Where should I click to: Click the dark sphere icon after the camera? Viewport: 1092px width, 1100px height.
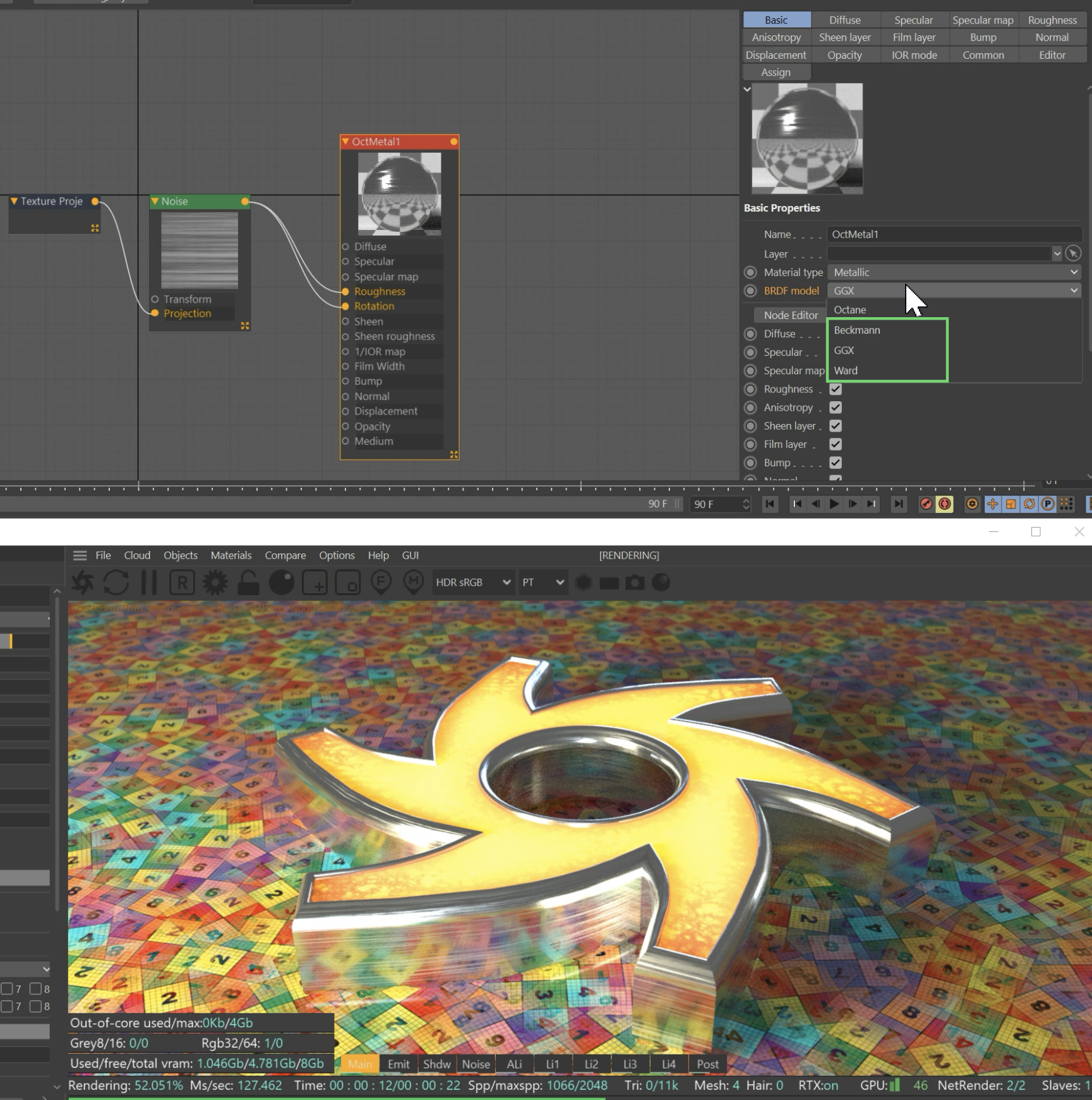coord(661,582)
